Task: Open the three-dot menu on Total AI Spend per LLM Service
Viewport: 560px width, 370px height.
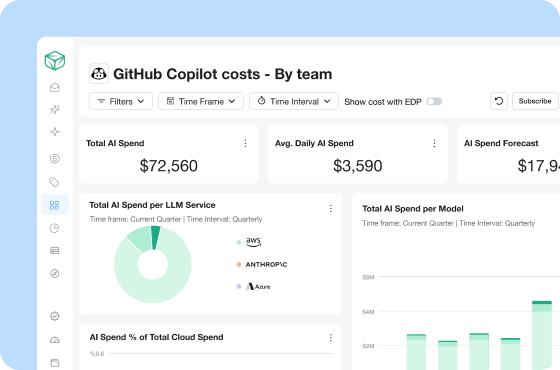Action: pos(331,209)
